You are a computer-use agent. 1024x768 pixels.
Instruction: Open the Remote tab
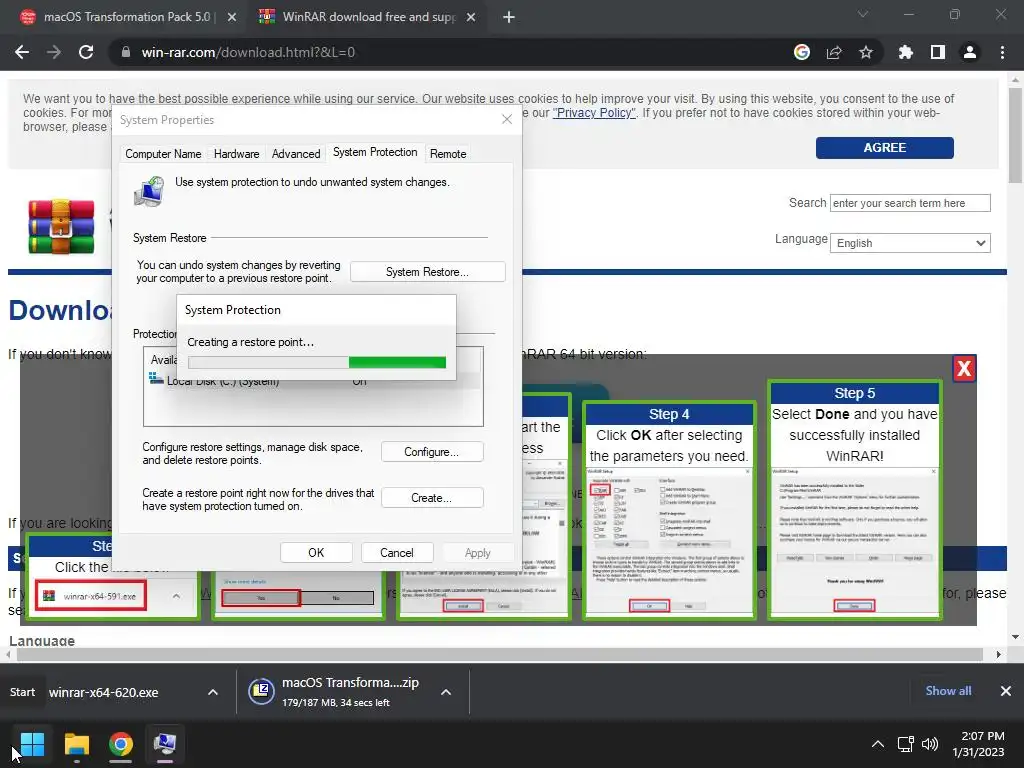coord(448,154)
